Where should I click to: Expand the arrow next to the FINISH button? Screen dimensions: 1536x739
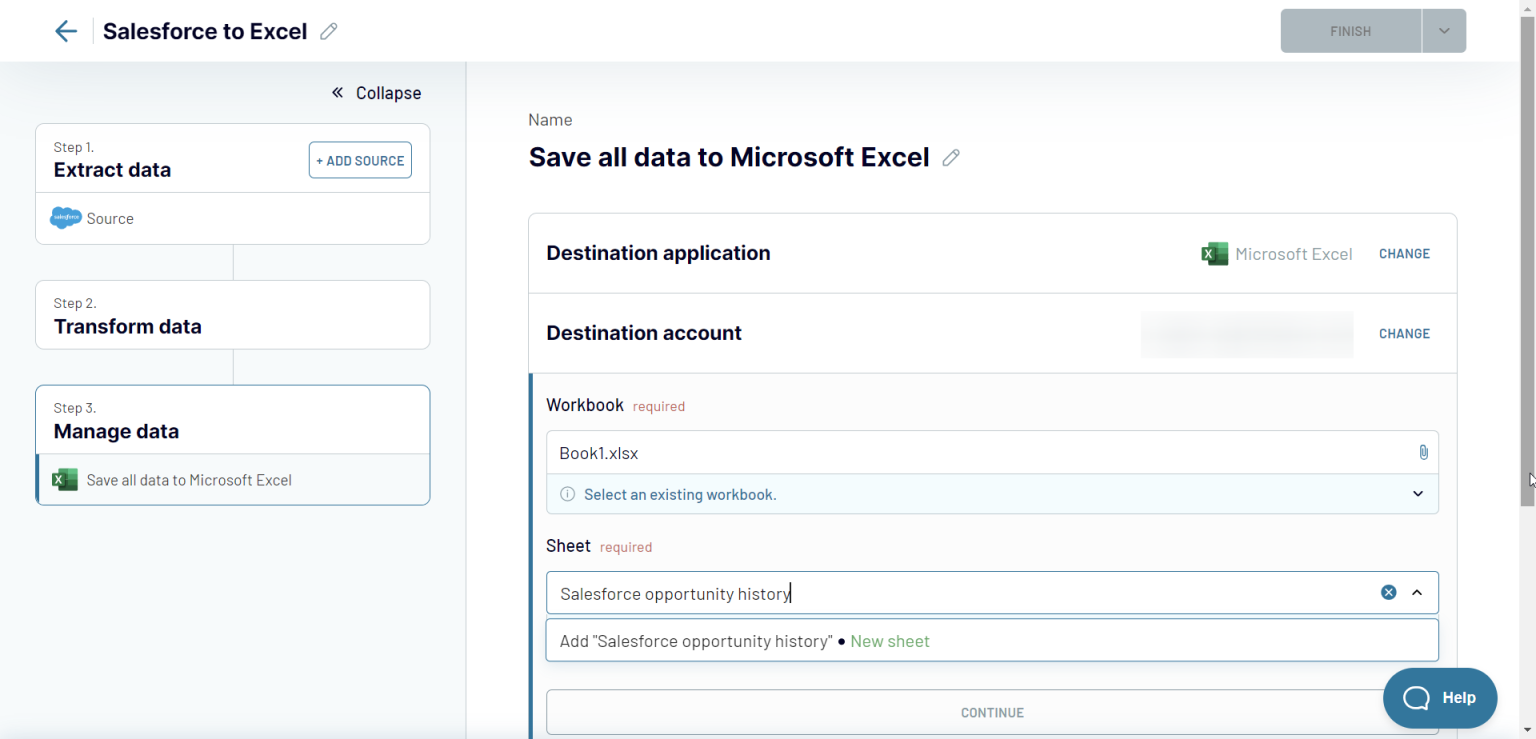(x=1443, y=30)
